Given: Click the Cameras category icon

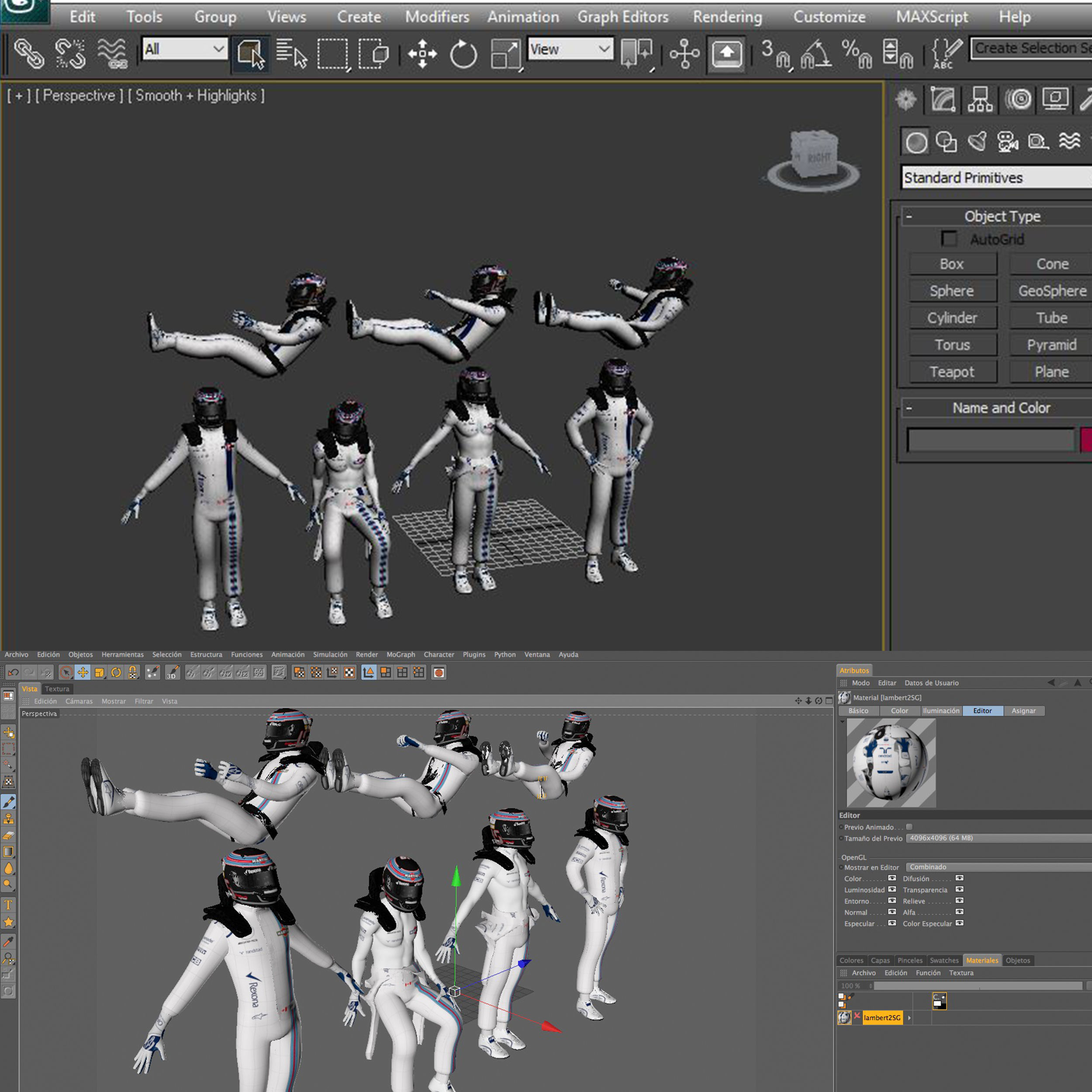Looking at the screenshot, I should point(1007,141).
